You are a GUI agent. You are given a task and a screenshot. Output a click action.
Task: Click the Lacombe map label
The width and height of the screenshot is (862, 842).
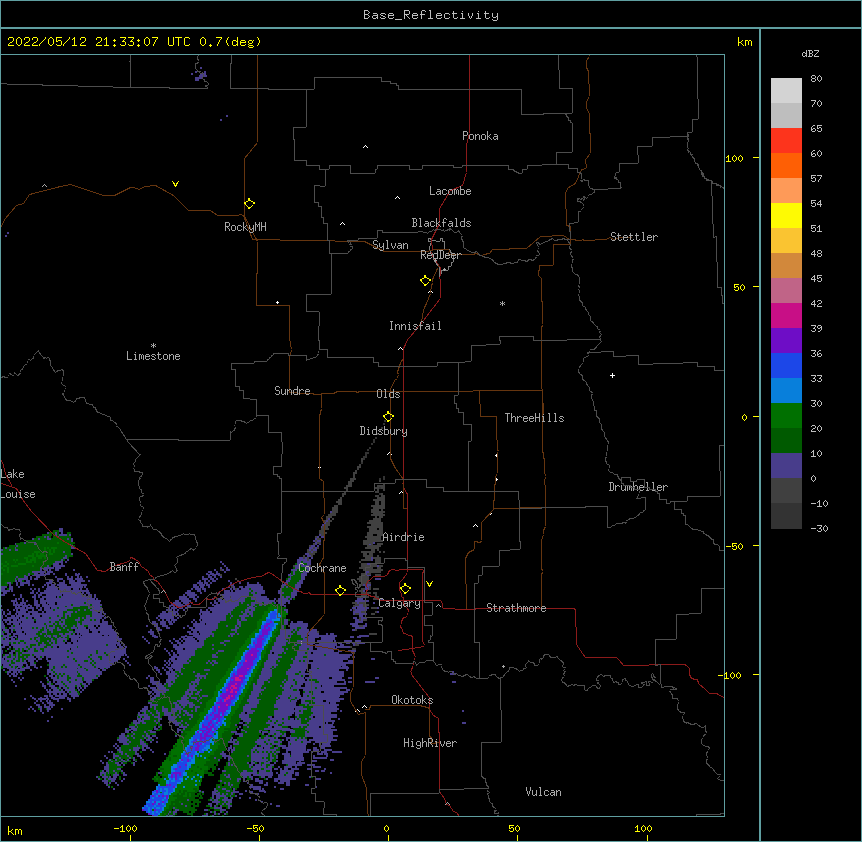[450, 191]
